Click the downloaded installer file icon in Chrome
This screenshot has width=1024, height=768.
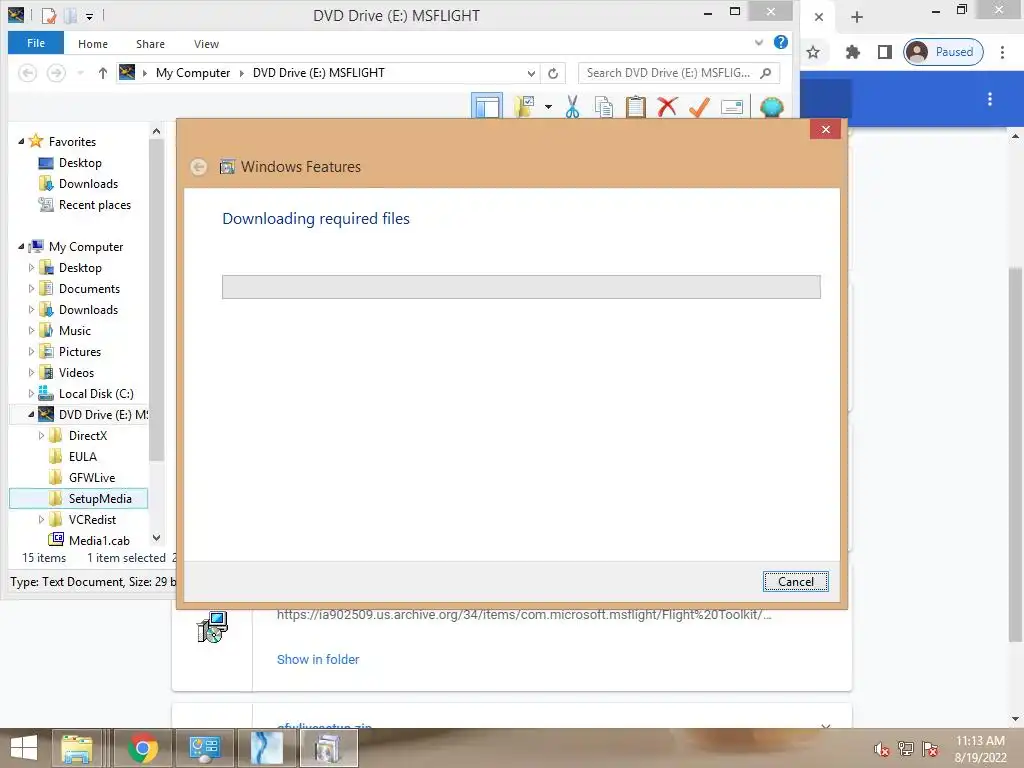pos(212,628)
